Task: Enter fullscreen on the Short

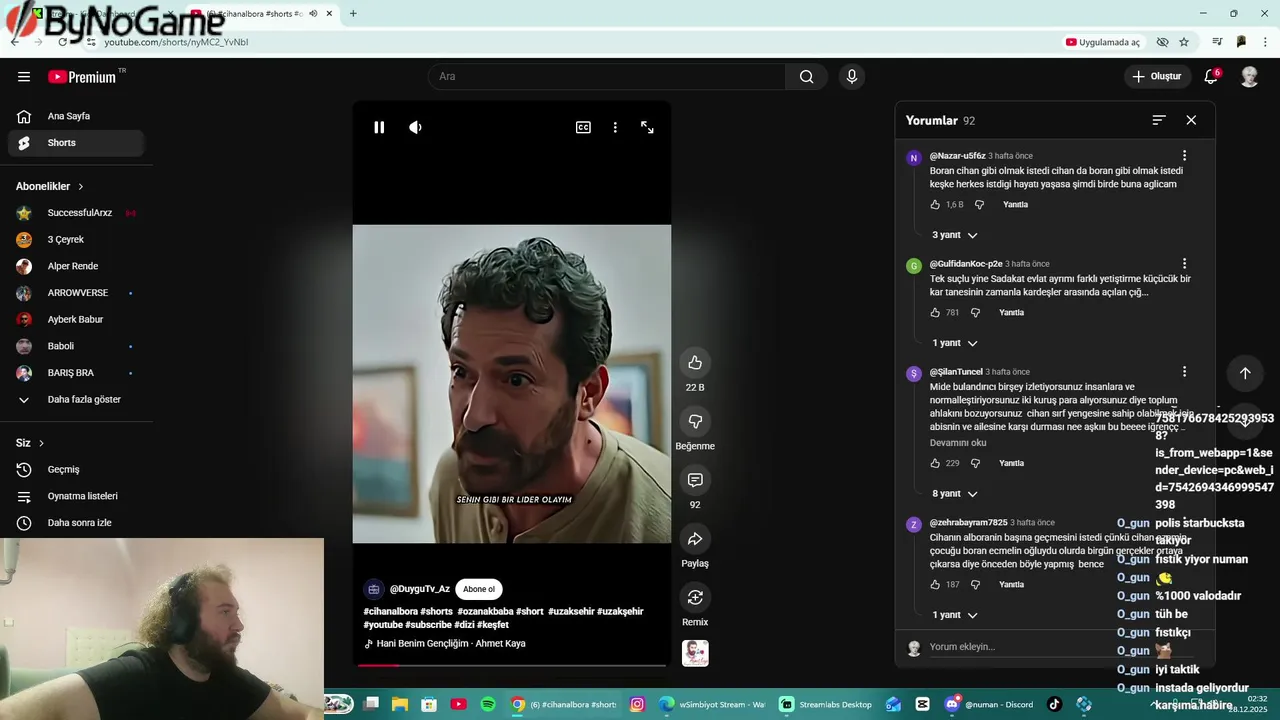Action: [647, 128]
